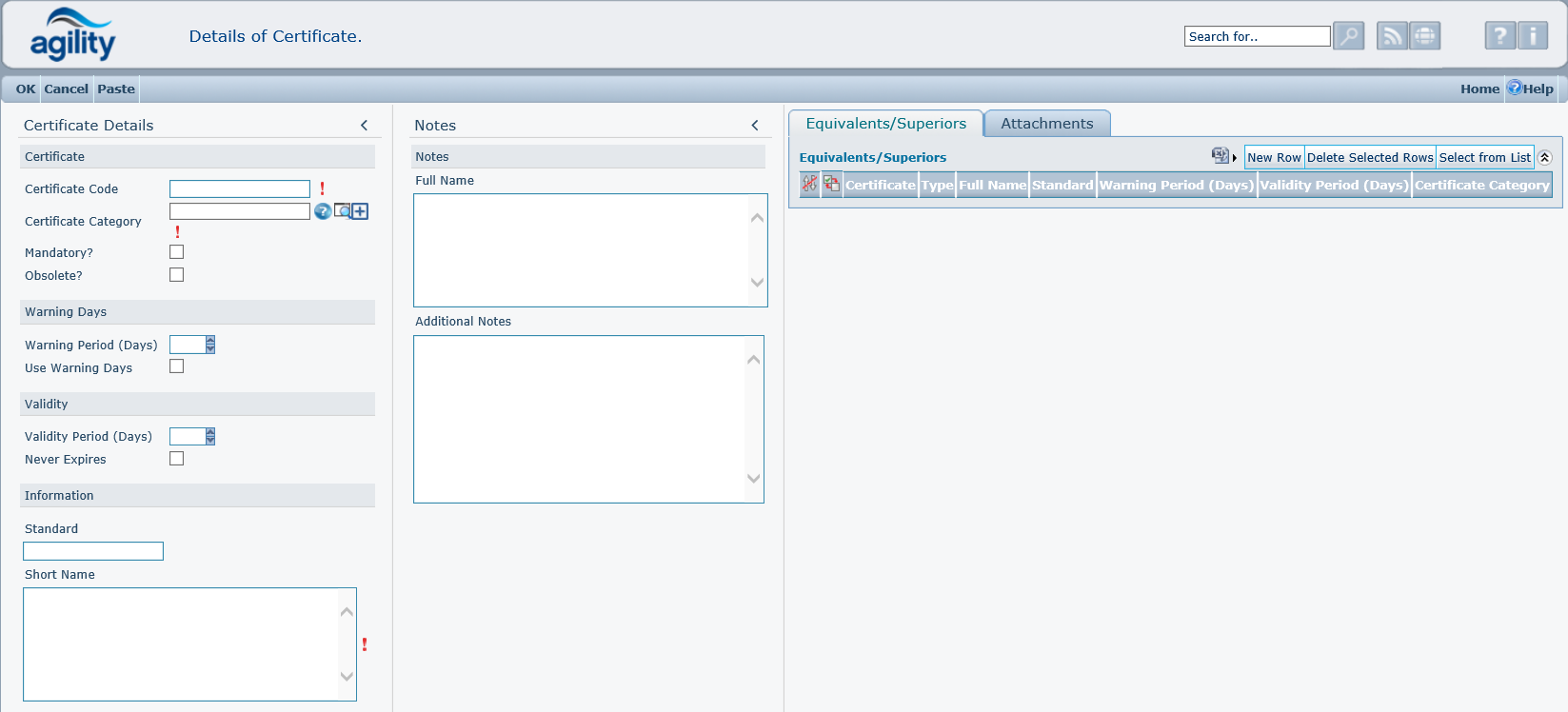
Task: Open the RSS feed icon
Action: point(1392,36)
